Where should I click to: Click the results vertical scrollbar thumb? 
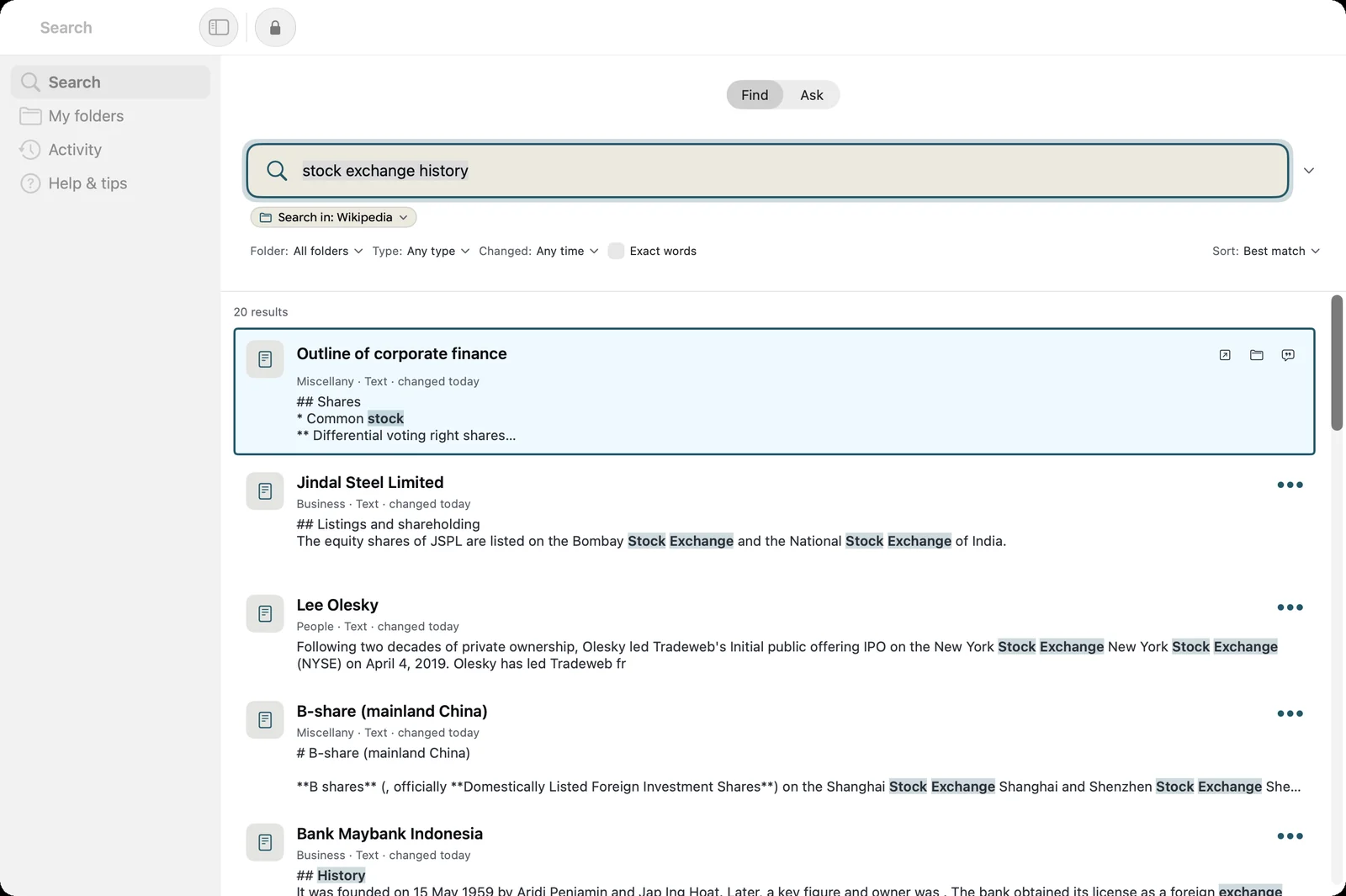(1337, 363)
